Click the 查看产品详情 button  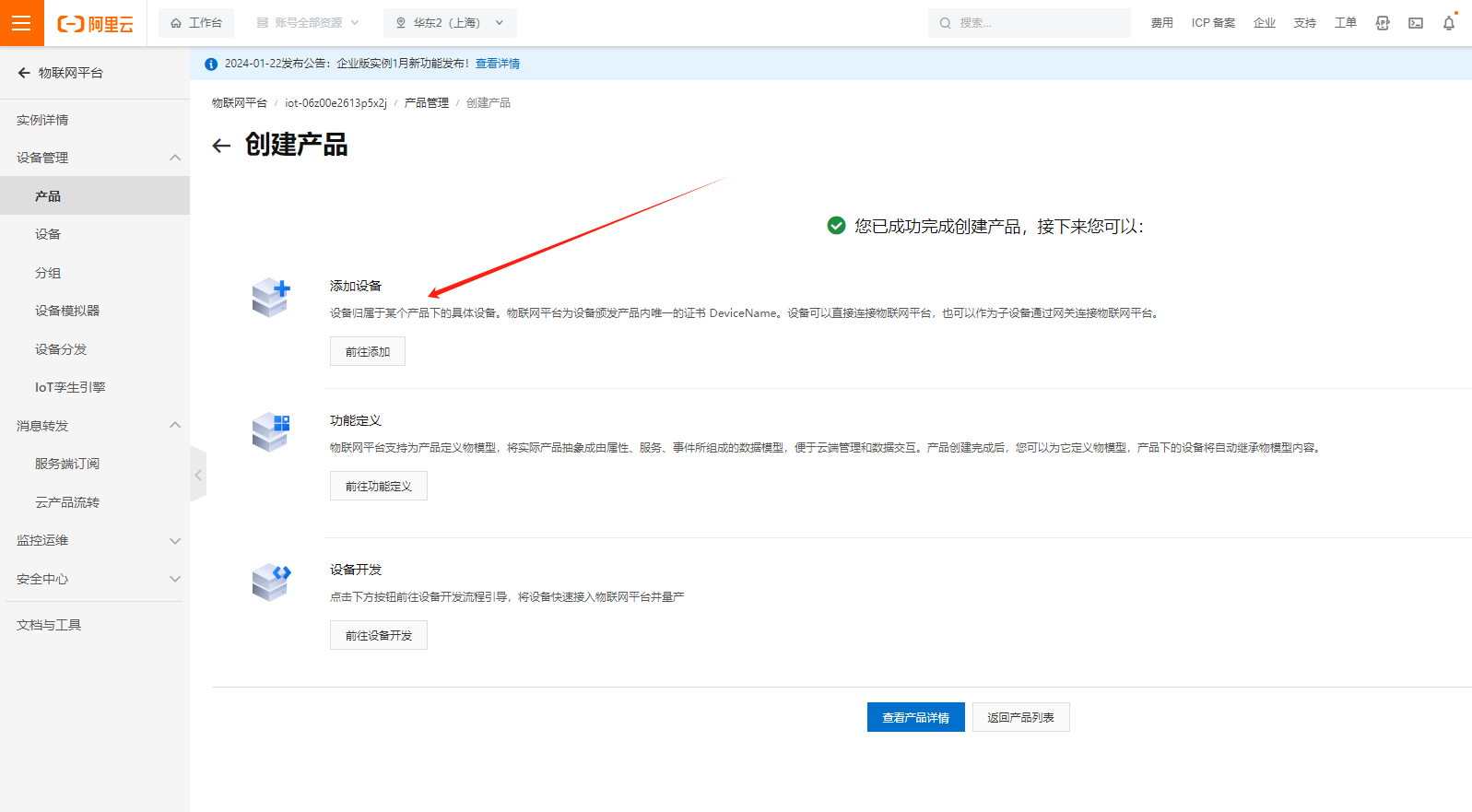tap(915, 717)
